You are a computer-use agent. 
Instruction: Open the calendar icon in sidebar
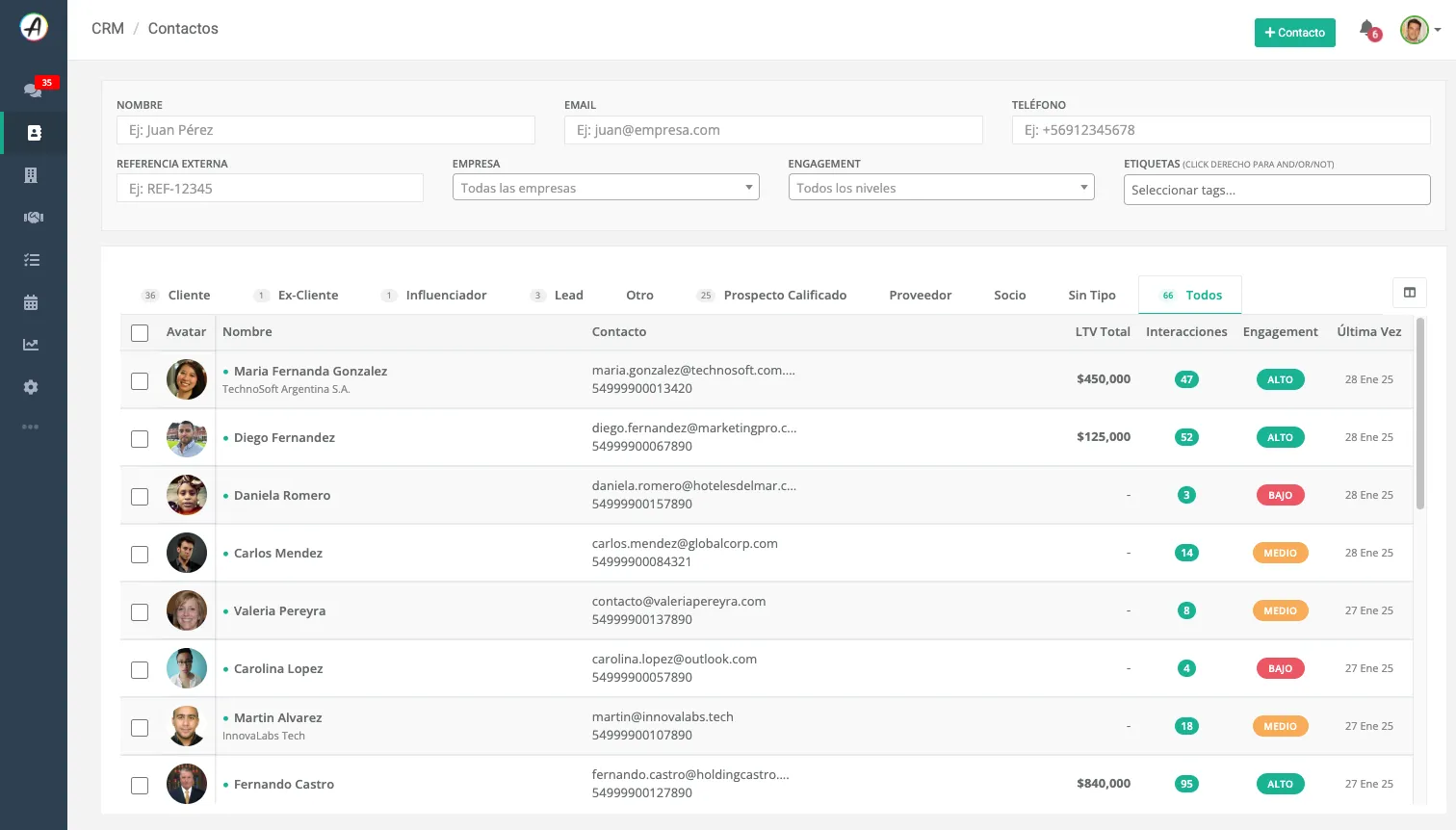click(31, 302)
